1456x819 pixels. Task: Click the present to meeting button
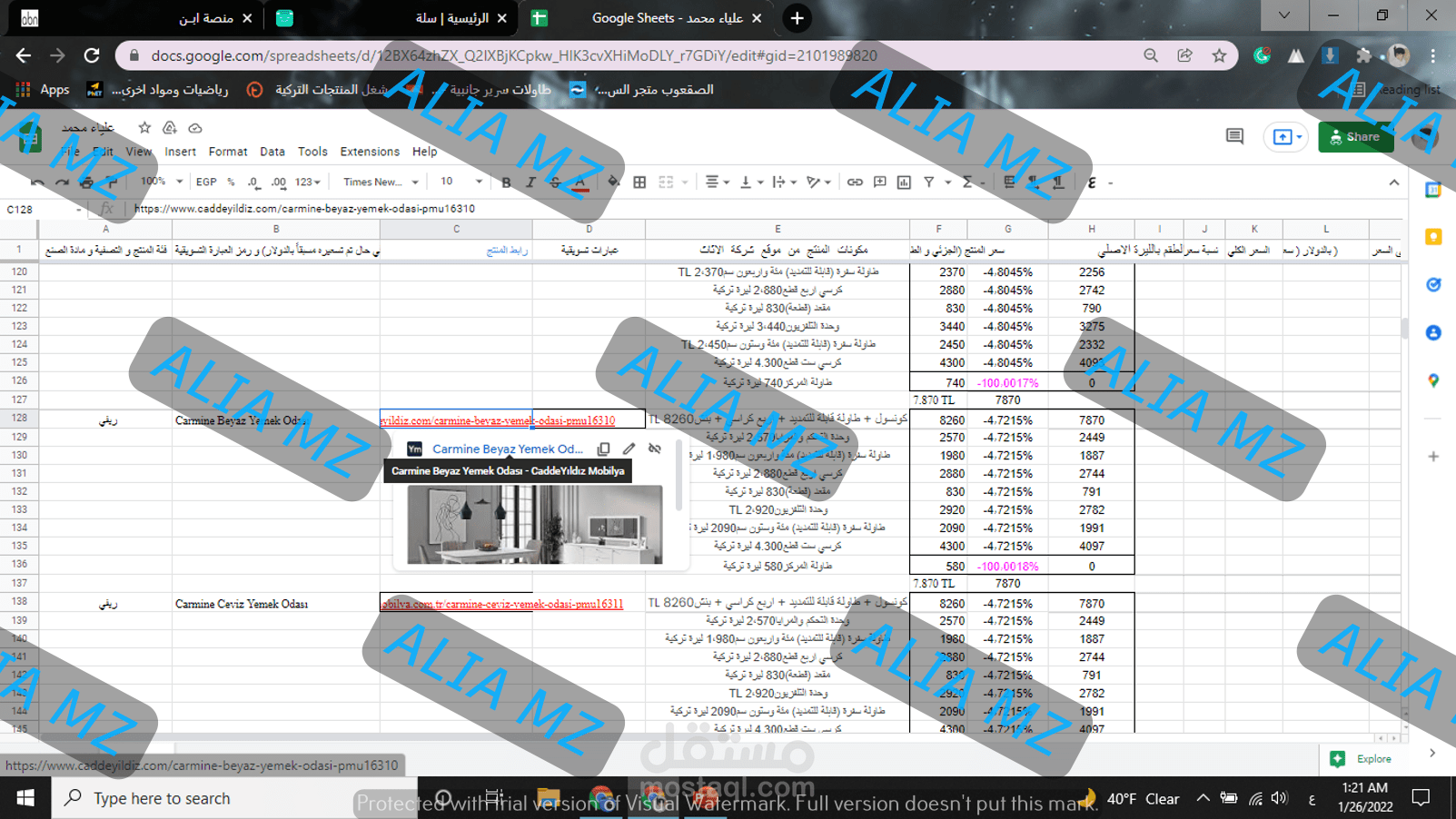click(1286, 137)
